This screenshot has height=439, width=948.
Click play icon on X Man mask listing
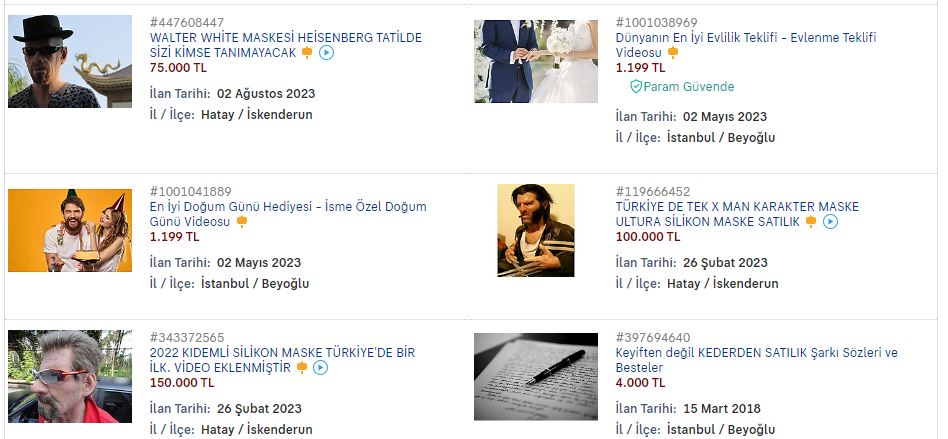[831, 222]
